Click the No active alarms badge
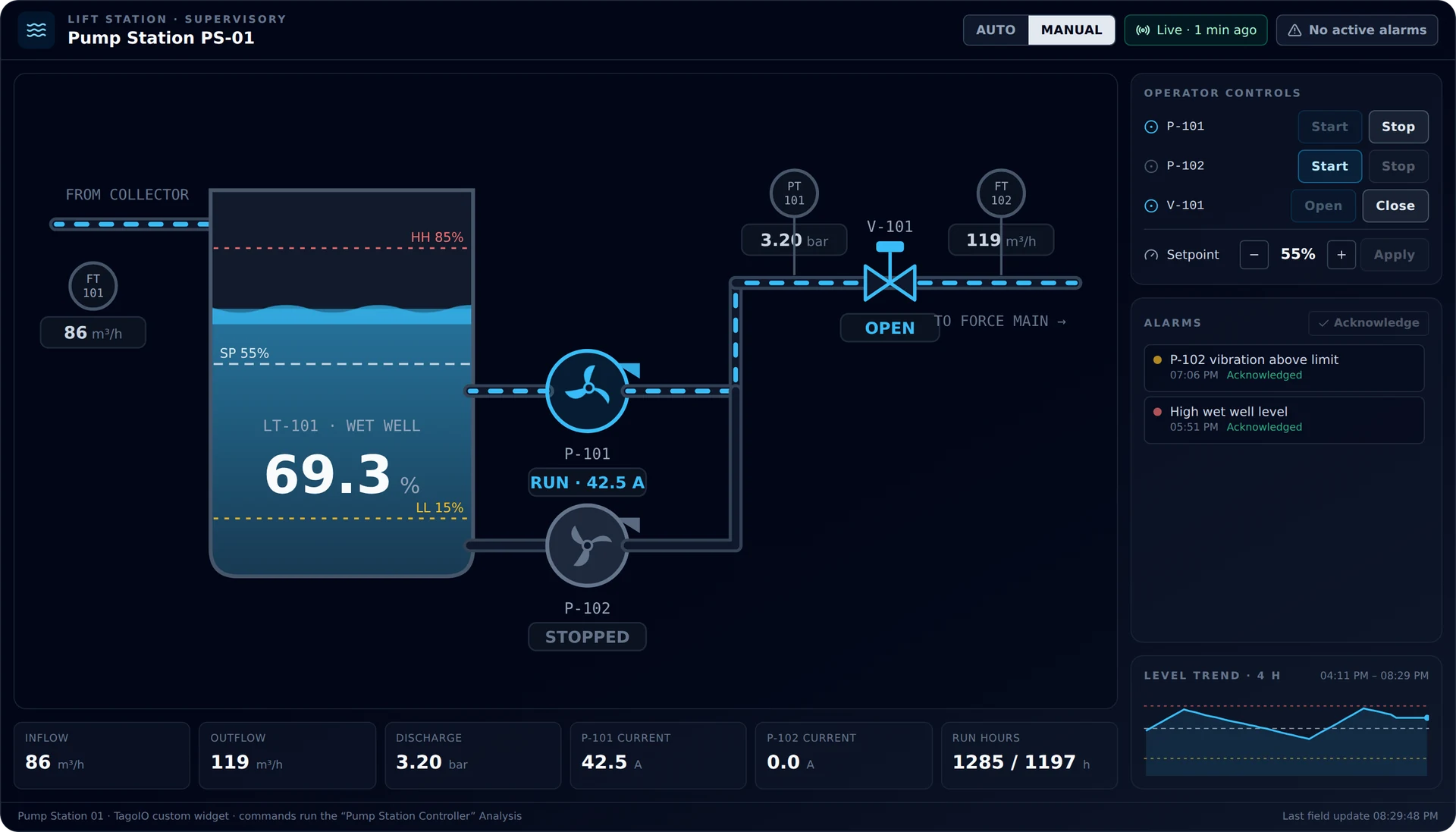Screen dimensions: 1456x832 point(1357,30)
